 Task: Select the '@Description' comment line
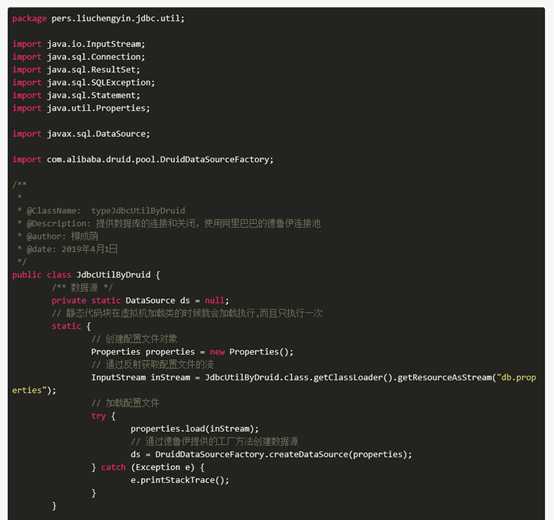click(x=169, y=224)
